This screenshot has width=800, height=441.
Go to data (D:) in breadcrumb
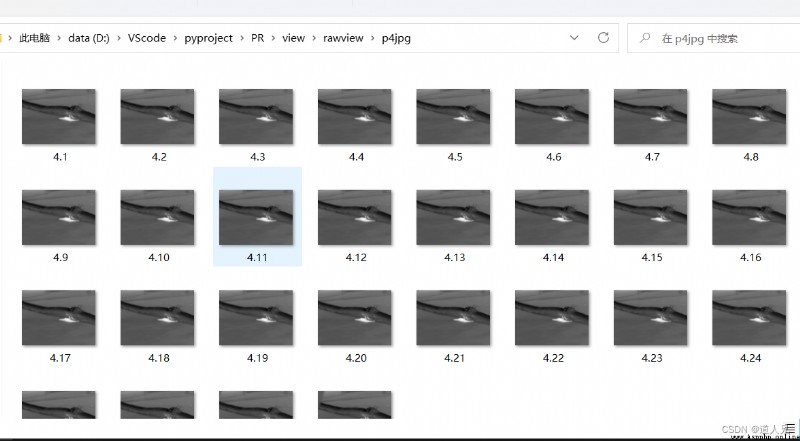[89, 38]
